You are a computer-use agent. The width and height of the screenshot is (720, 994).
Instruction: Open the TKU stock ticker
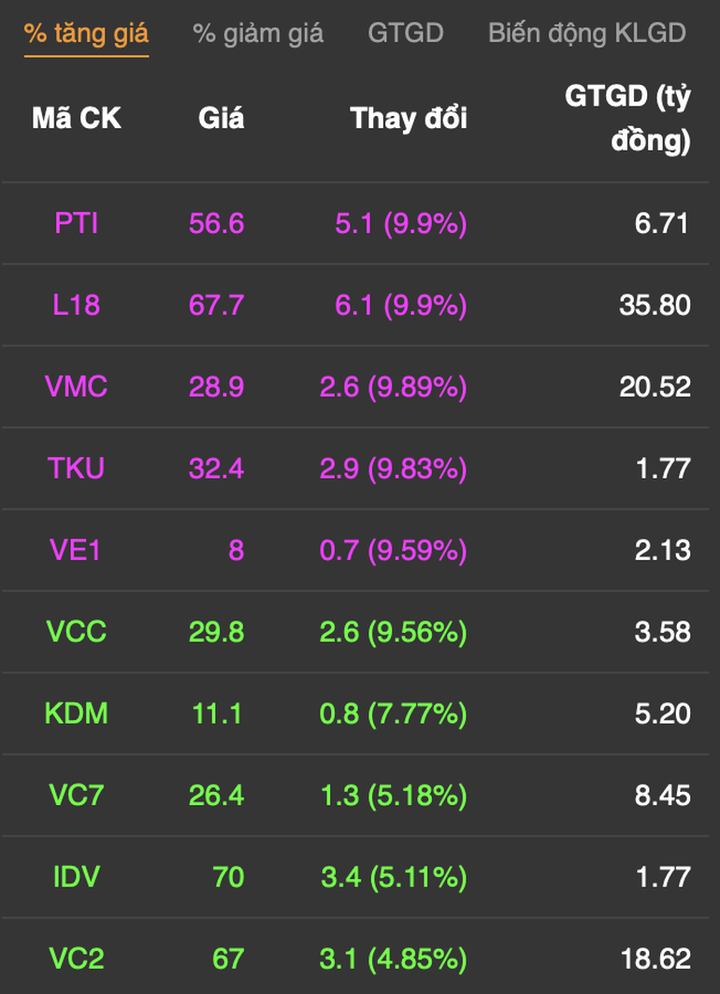[x=76, y=468]
